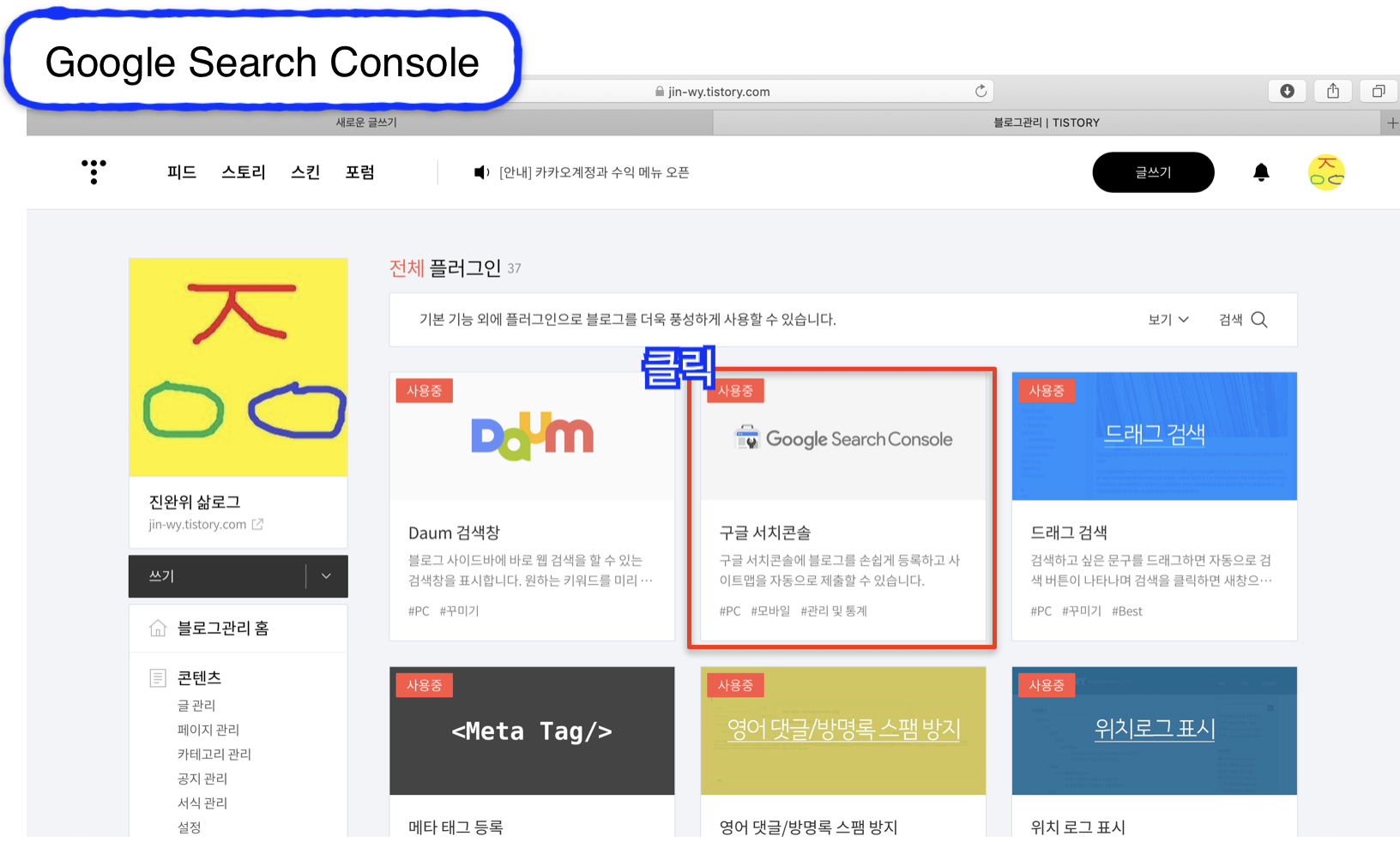
Task: Open 서식 관리 in sidebar
Action: point(202,803)
